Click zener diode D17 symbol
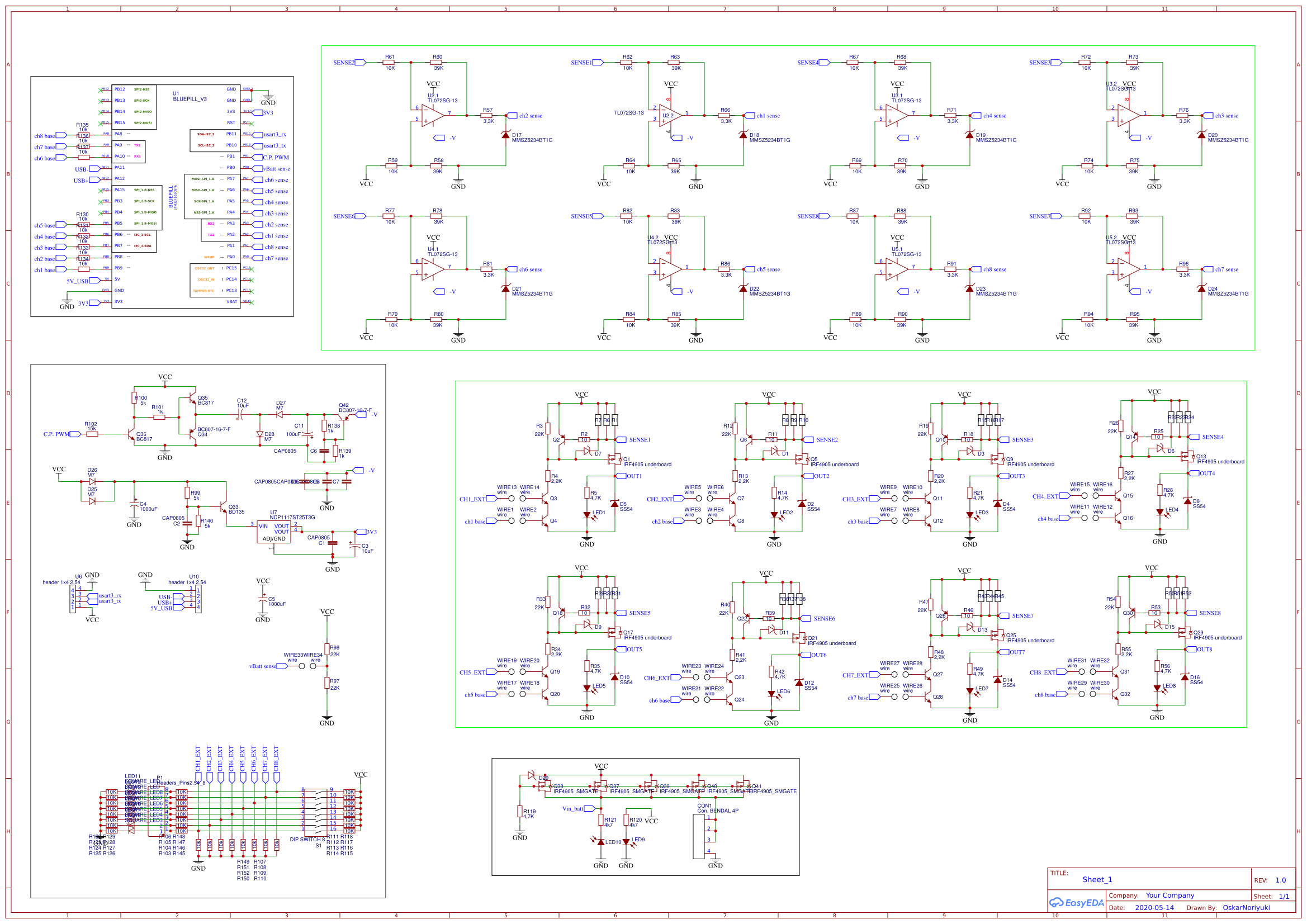1307x924 pixels. (505, 135)
